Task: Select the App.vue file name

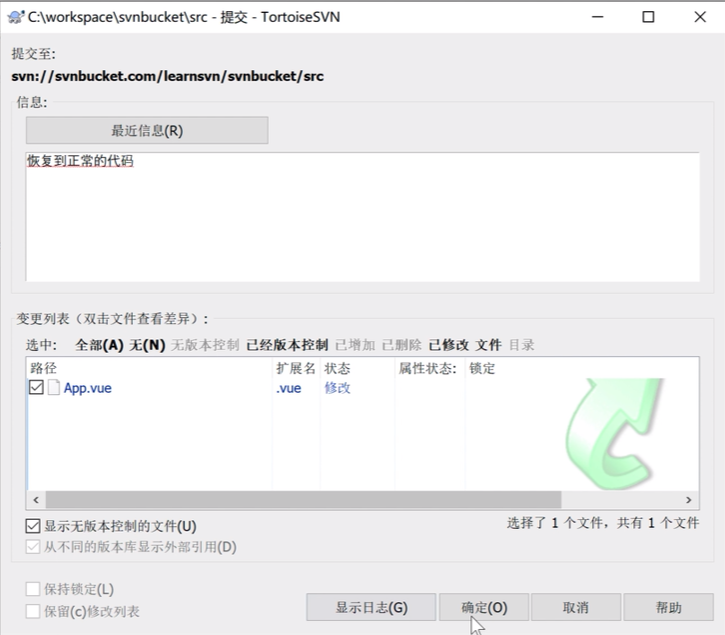Action: click(87, 388)
